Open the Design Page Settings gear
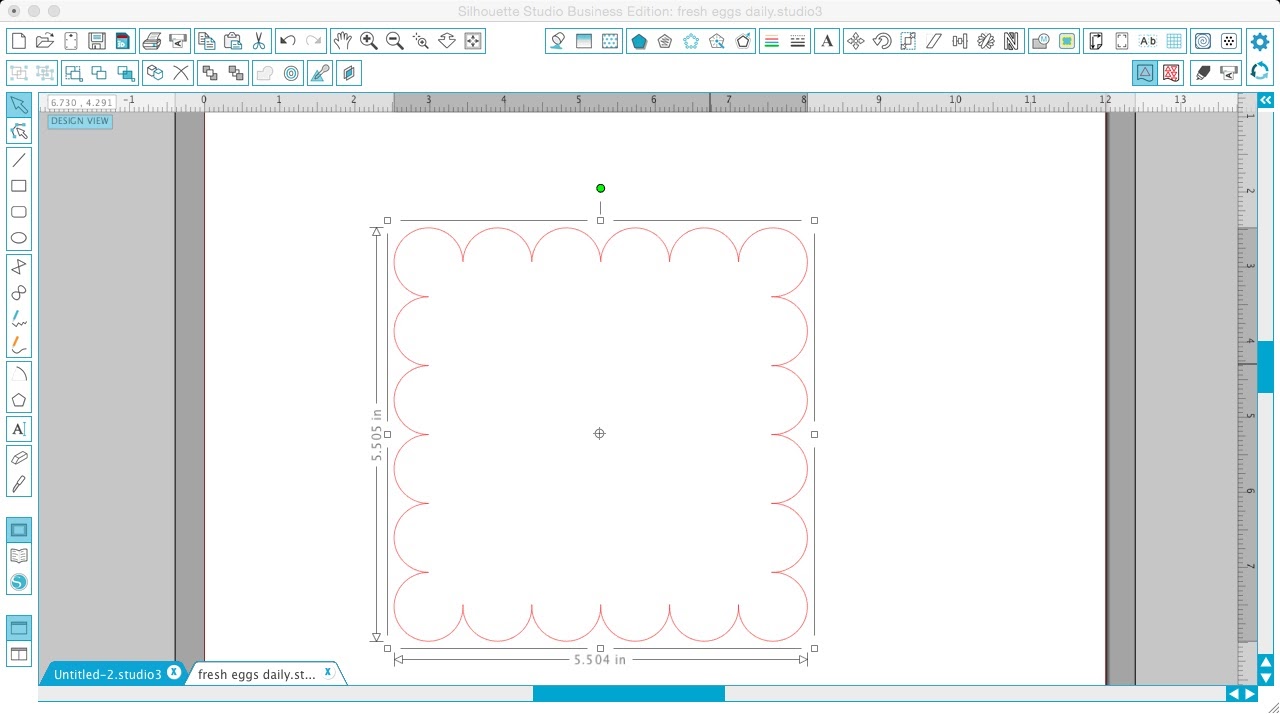The height and width of the screenshot is (714, 1280). click(1259, 41)
